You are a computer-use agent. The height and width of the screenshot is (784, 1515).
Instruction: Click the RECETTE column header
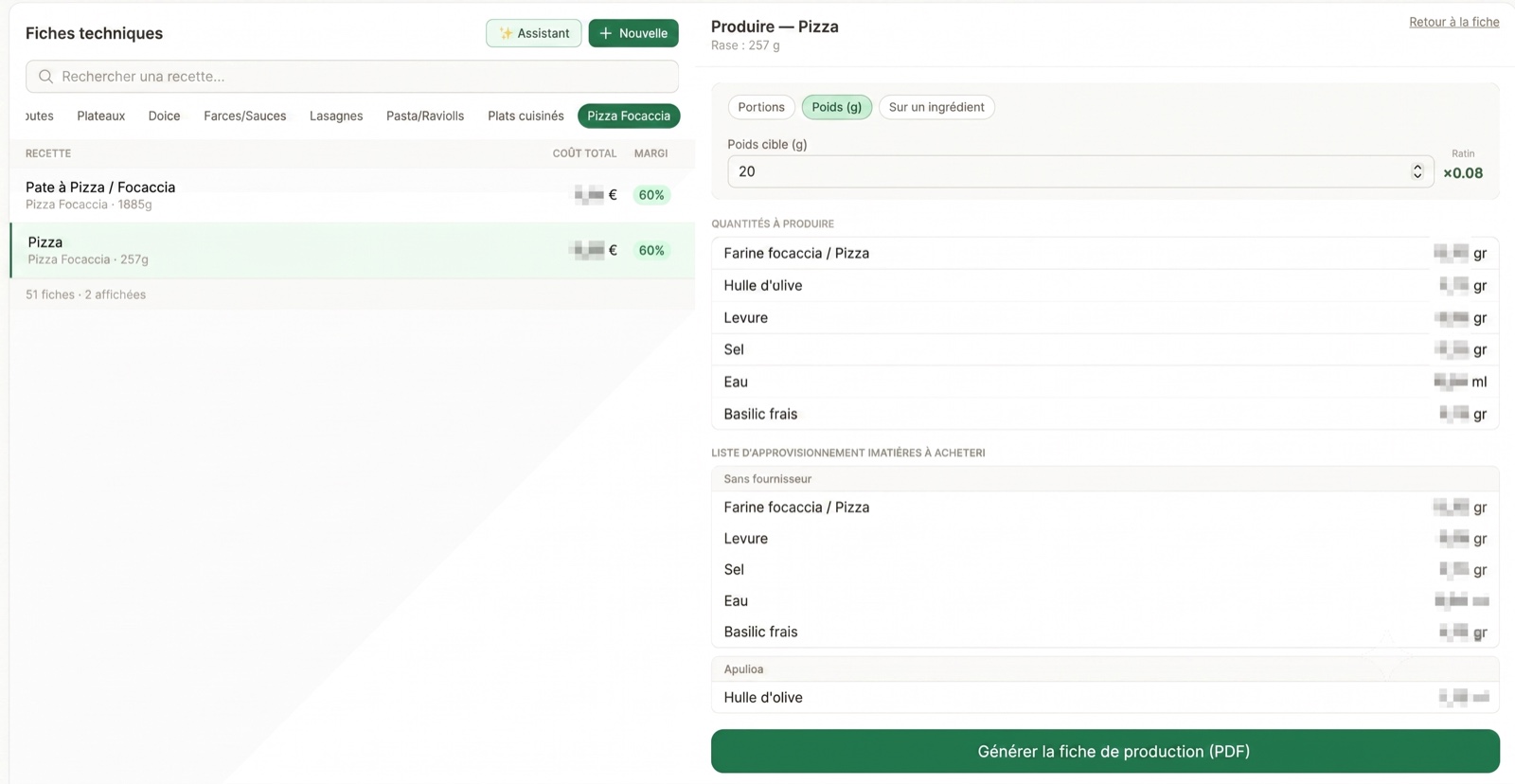[48, 153]
